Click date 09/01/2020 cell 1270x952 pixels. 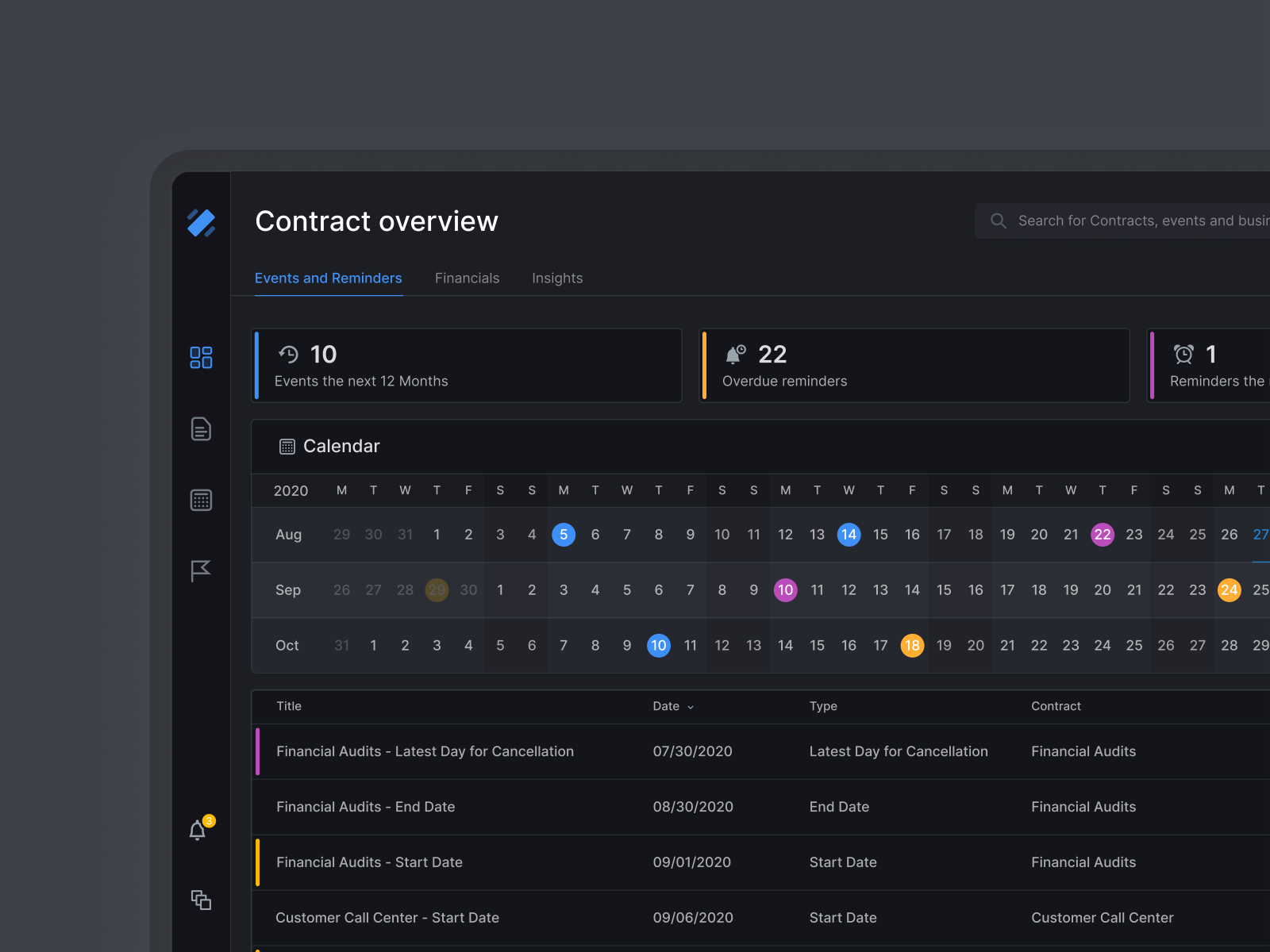click(x=691, y=862)
